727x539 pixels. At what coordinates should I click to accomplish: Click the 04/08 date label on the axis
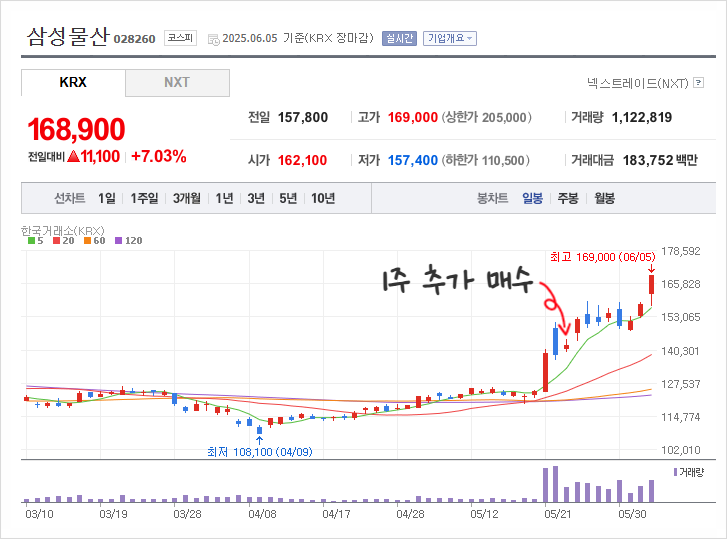pos(262,514)
